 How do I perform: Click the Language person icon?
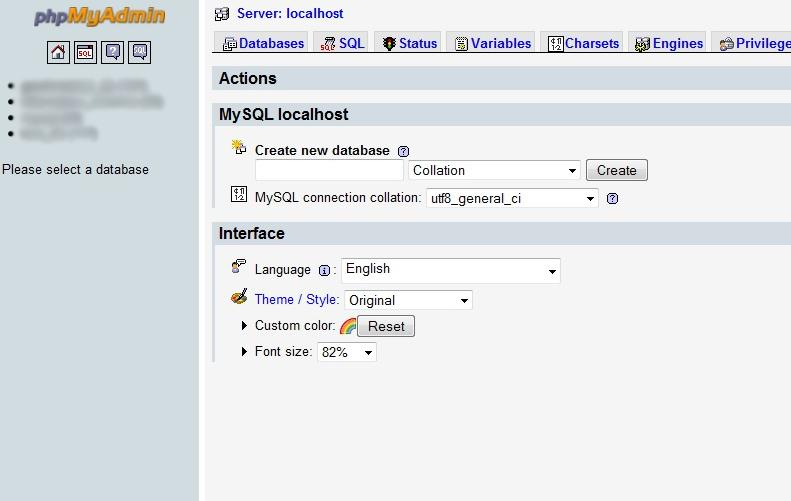coord(239,266)
